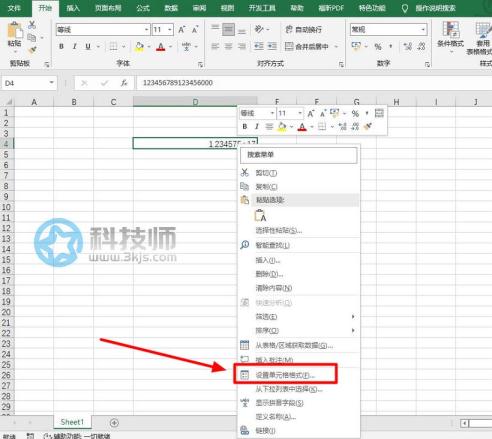Click the macro record icon in the status bar
This screenshot has height=439, width=492.
pos(30,436)
